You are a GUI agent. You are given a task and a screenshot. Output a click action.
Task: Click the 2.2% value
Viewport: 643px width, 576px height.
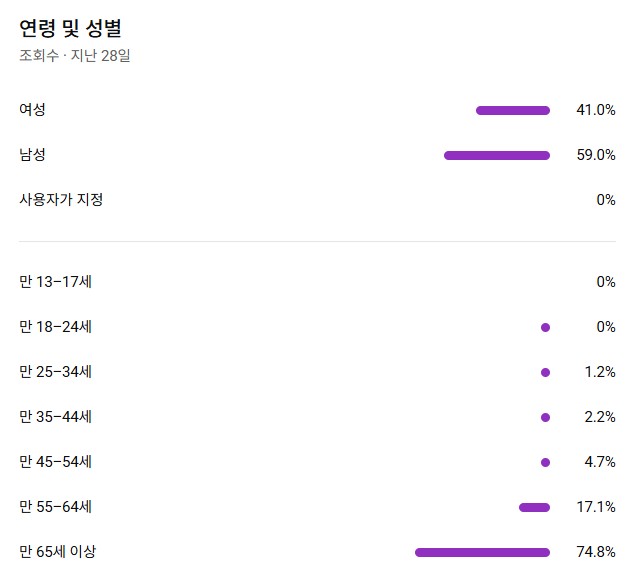tap(600, 417)
